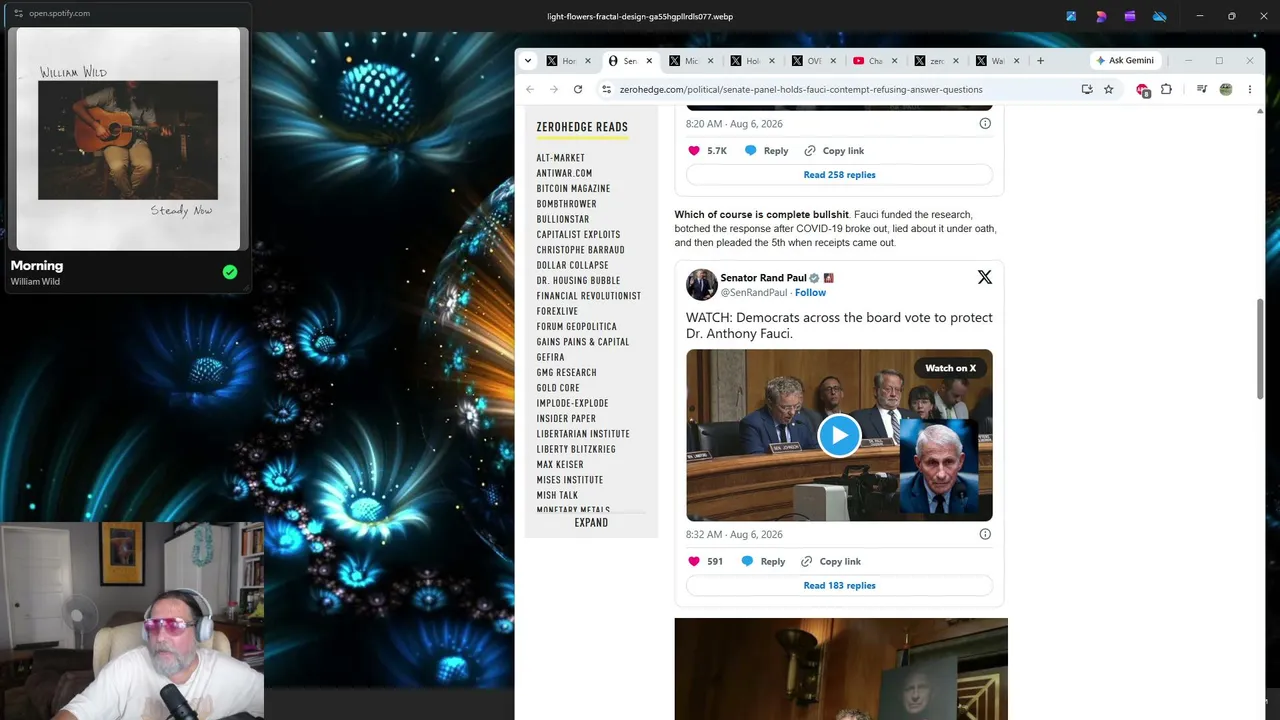The image size is (1280, 720).
Task: Reload the ZeroHedge page
Action: tap(578, 89)
